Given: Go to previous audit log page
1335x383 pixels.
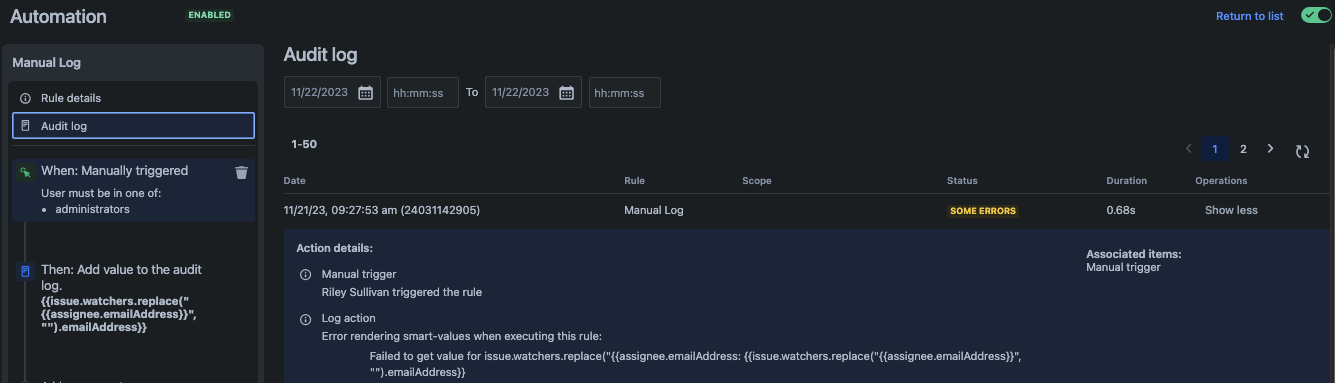Looking at the screenshot, I should pyautogui.click(x=1189, y=149).
